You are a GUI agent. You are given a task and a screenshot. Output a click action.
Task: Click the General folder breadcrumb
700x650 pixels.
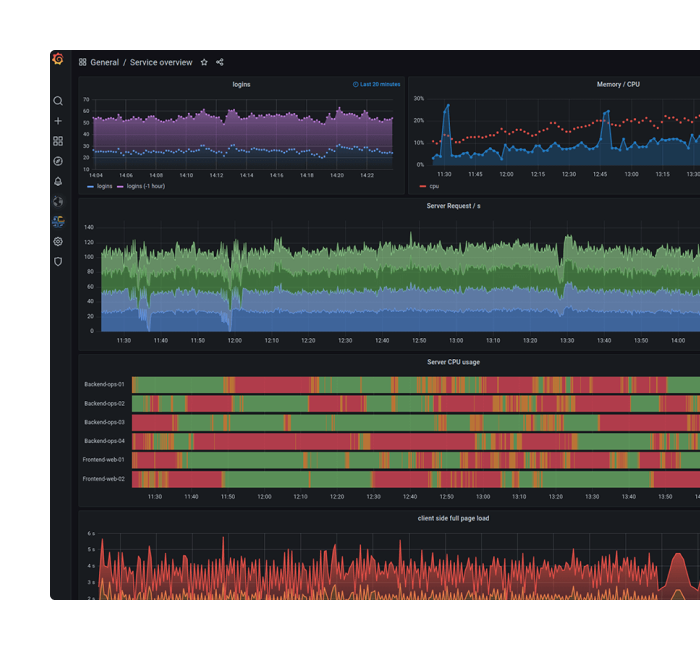tap(104, 62)
